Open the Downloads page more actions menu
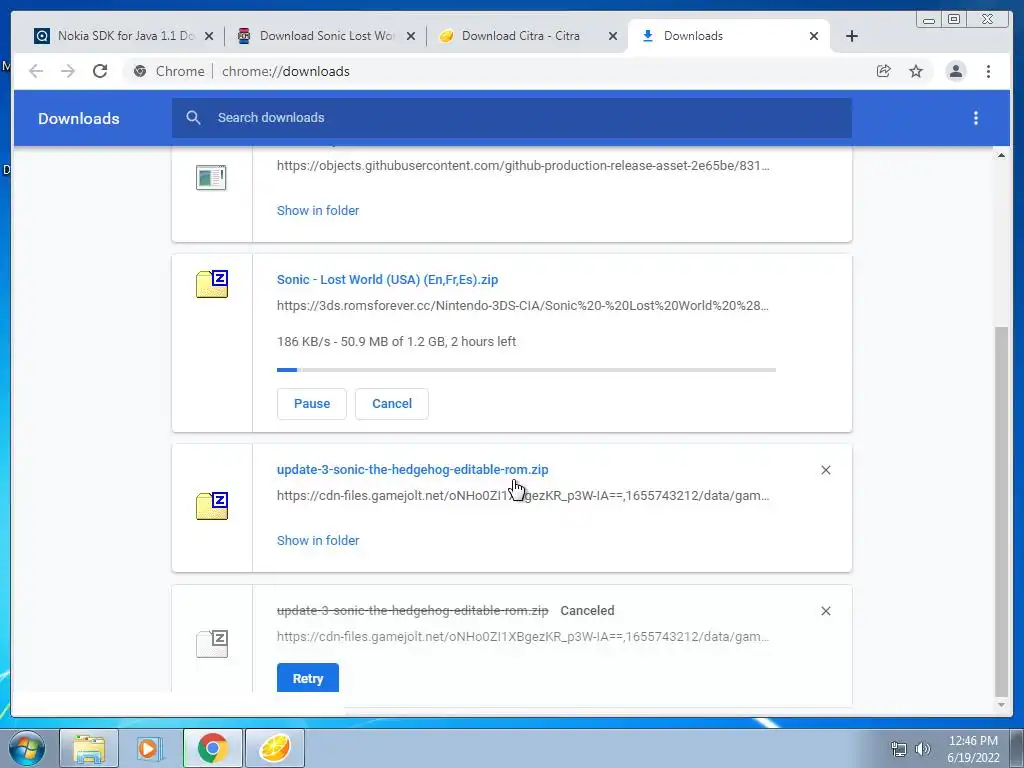1024x768 pixels. (976, 118)
